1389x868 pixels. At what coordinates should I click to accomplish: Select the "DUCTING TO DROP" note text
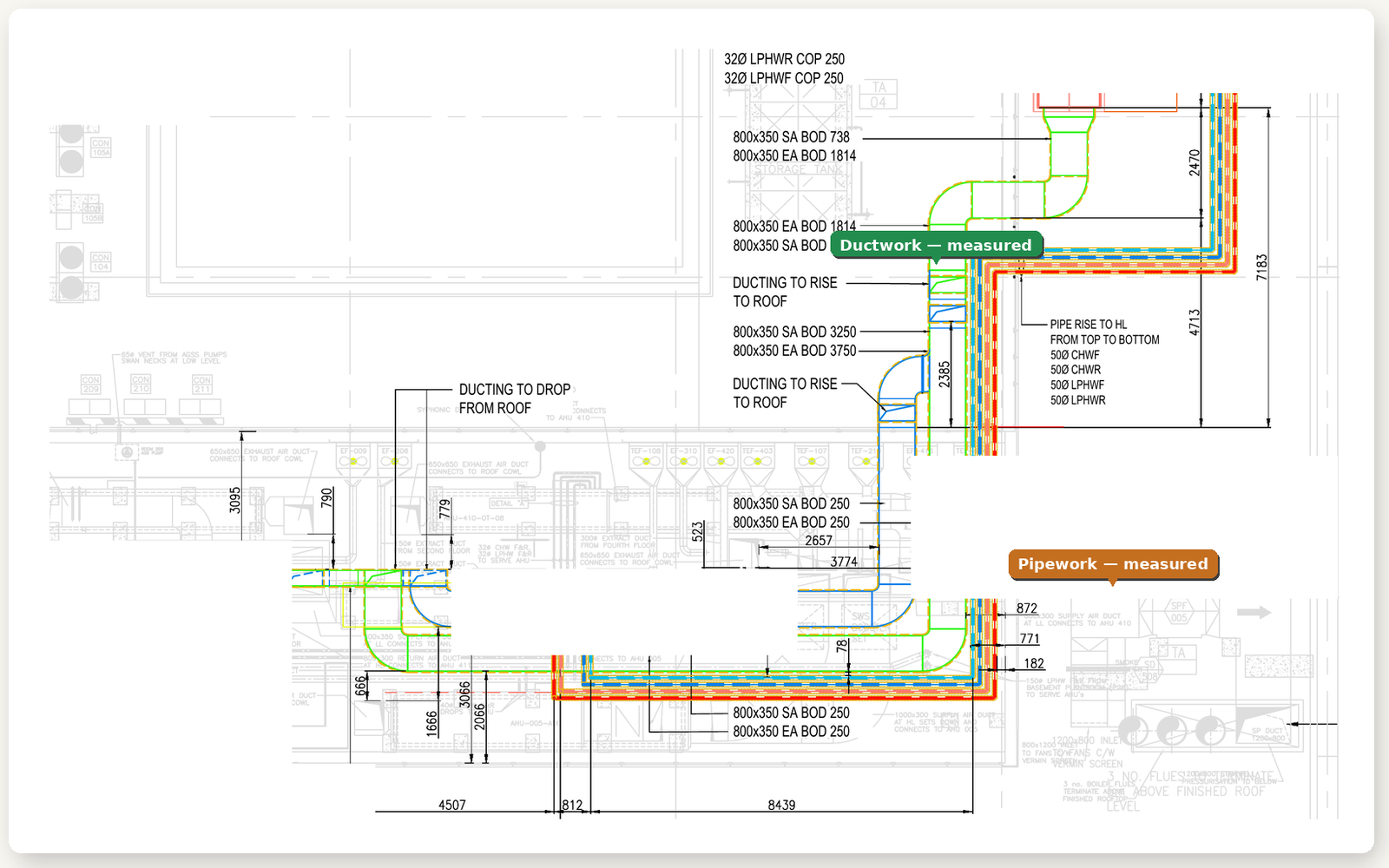tap(515, 390)
